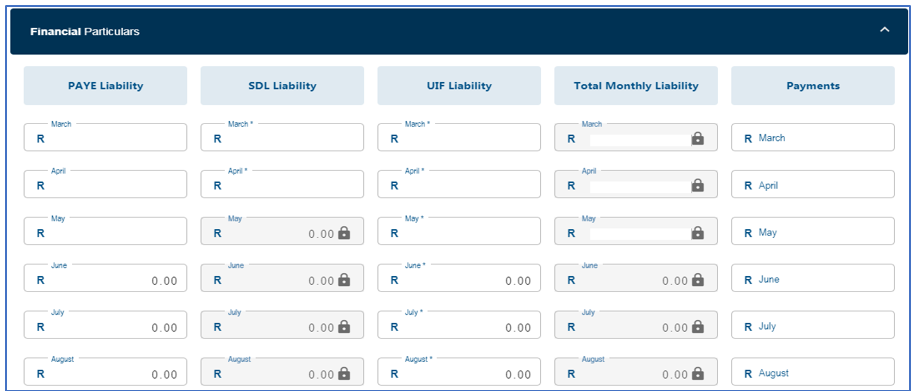Focus the March SDL Liability field
The height and width of the screenshot is (392, 913).
click(282, 137)
